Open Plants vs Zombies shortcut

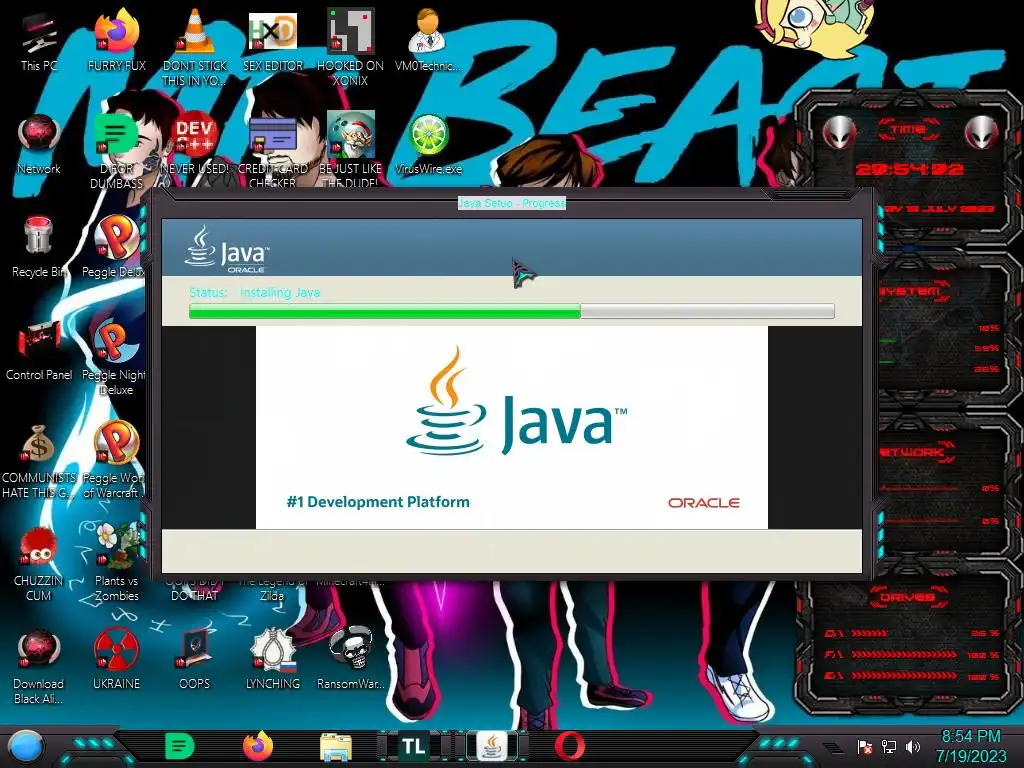coord(116,563)
